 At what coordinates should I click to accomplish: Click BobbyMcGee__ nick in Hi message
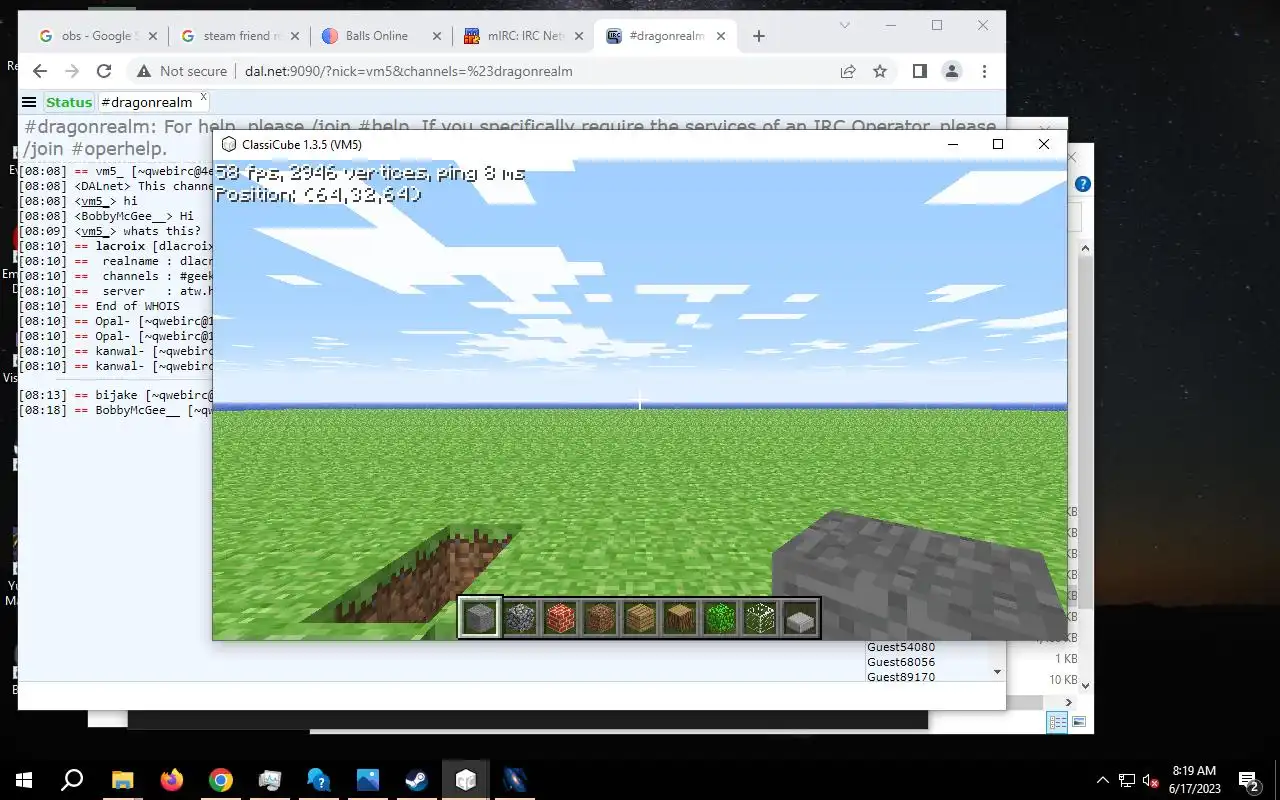coord(124,216)
